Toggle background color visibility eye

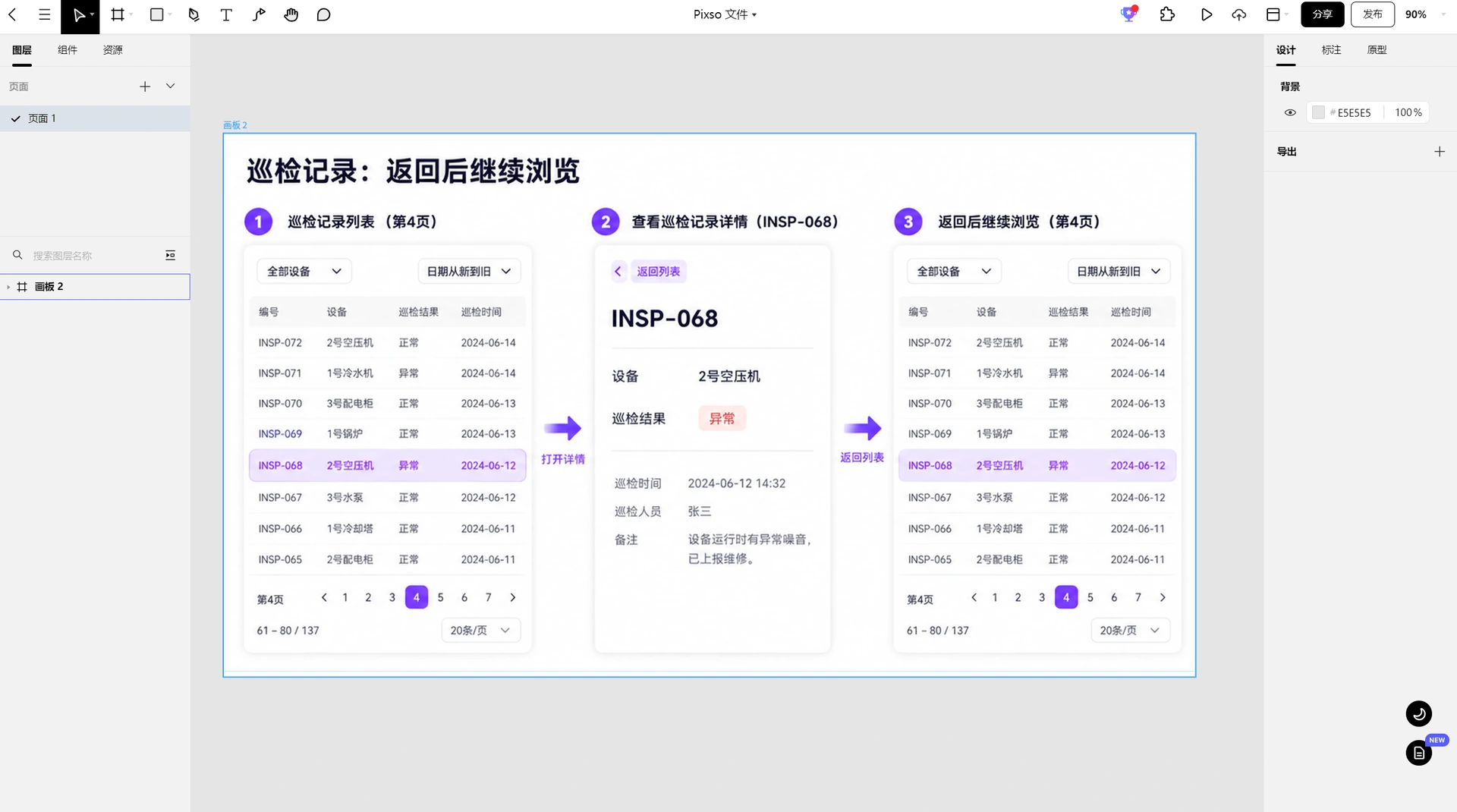coord(1290,112)
